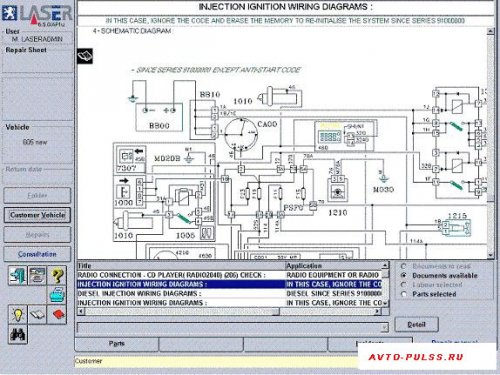
Task: Open the Parts tab at the bottom
Action: point(116,344)
